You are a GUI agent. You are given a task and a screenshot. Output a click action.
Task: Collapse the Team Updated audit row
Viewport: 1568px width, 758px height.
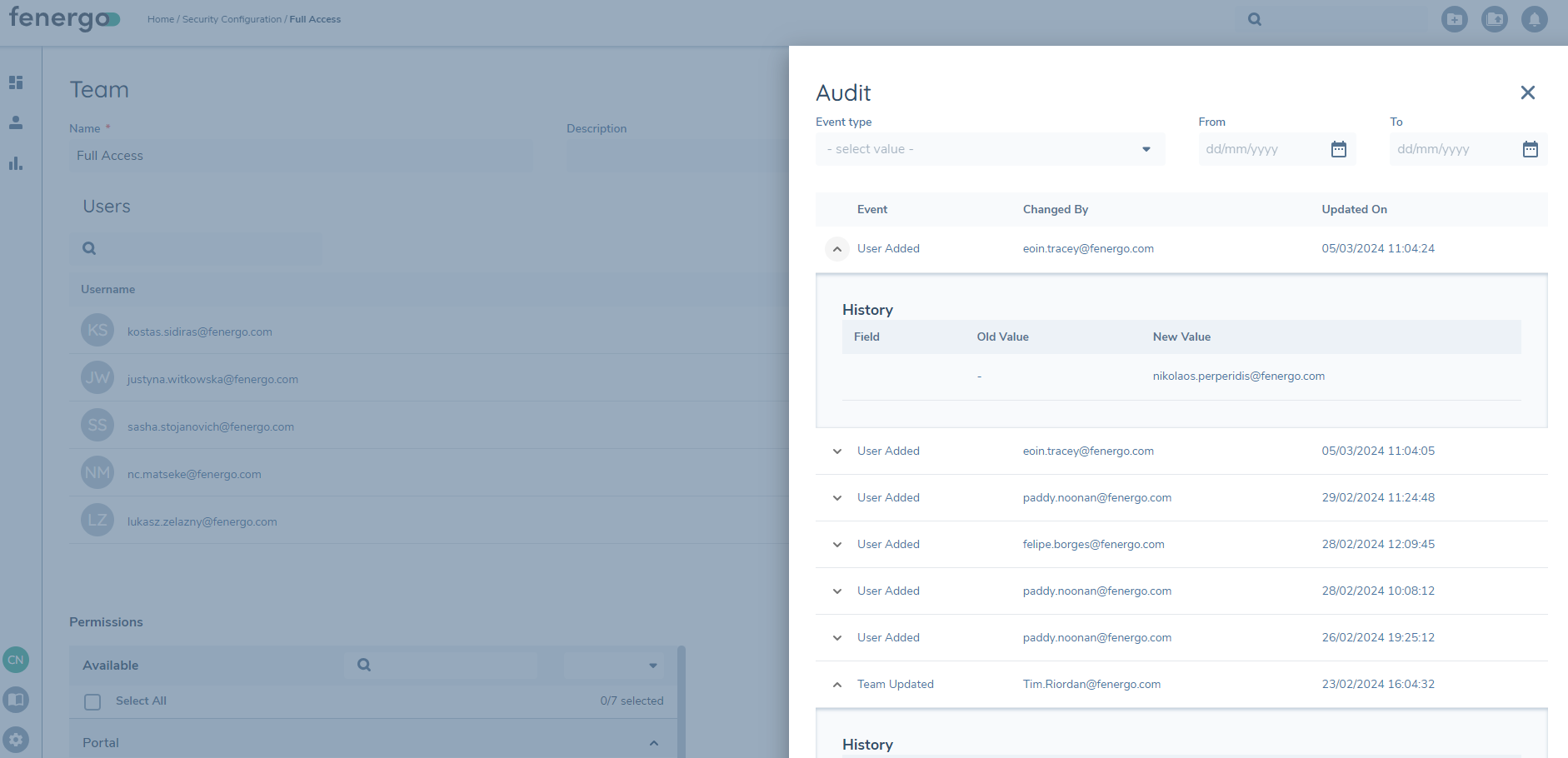[x=836, y=685]
